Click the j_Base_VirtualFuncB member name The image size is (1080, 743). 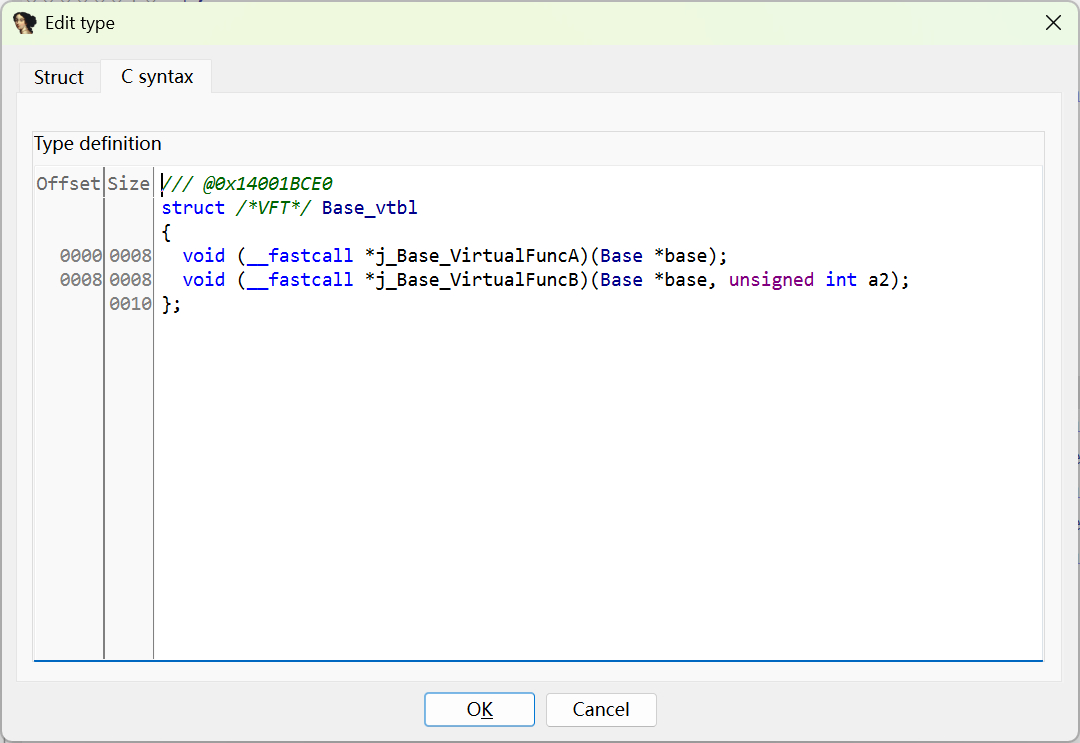tap(476, 280)
